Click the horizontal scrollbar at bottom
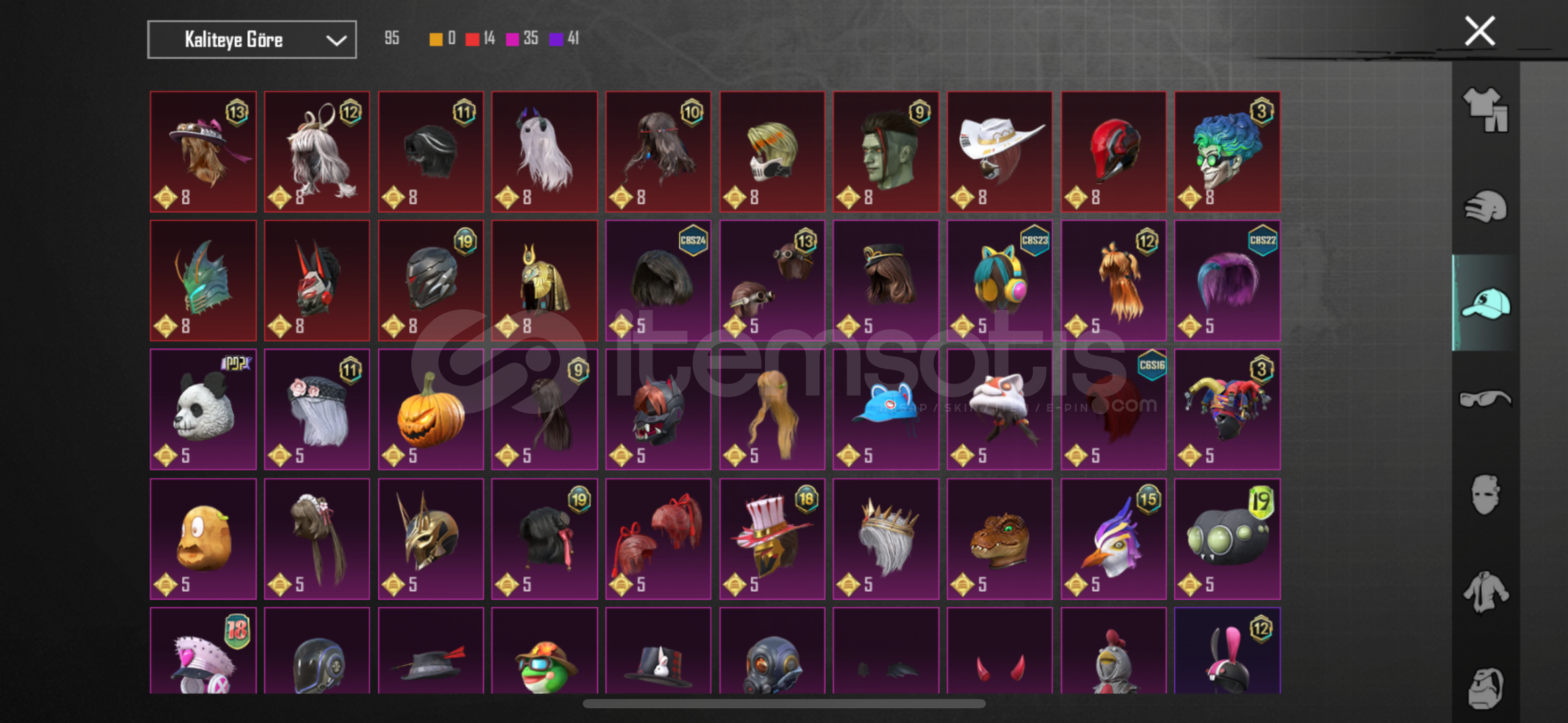This screenshot has height=723, width=1568. click(x=784, y=704)
